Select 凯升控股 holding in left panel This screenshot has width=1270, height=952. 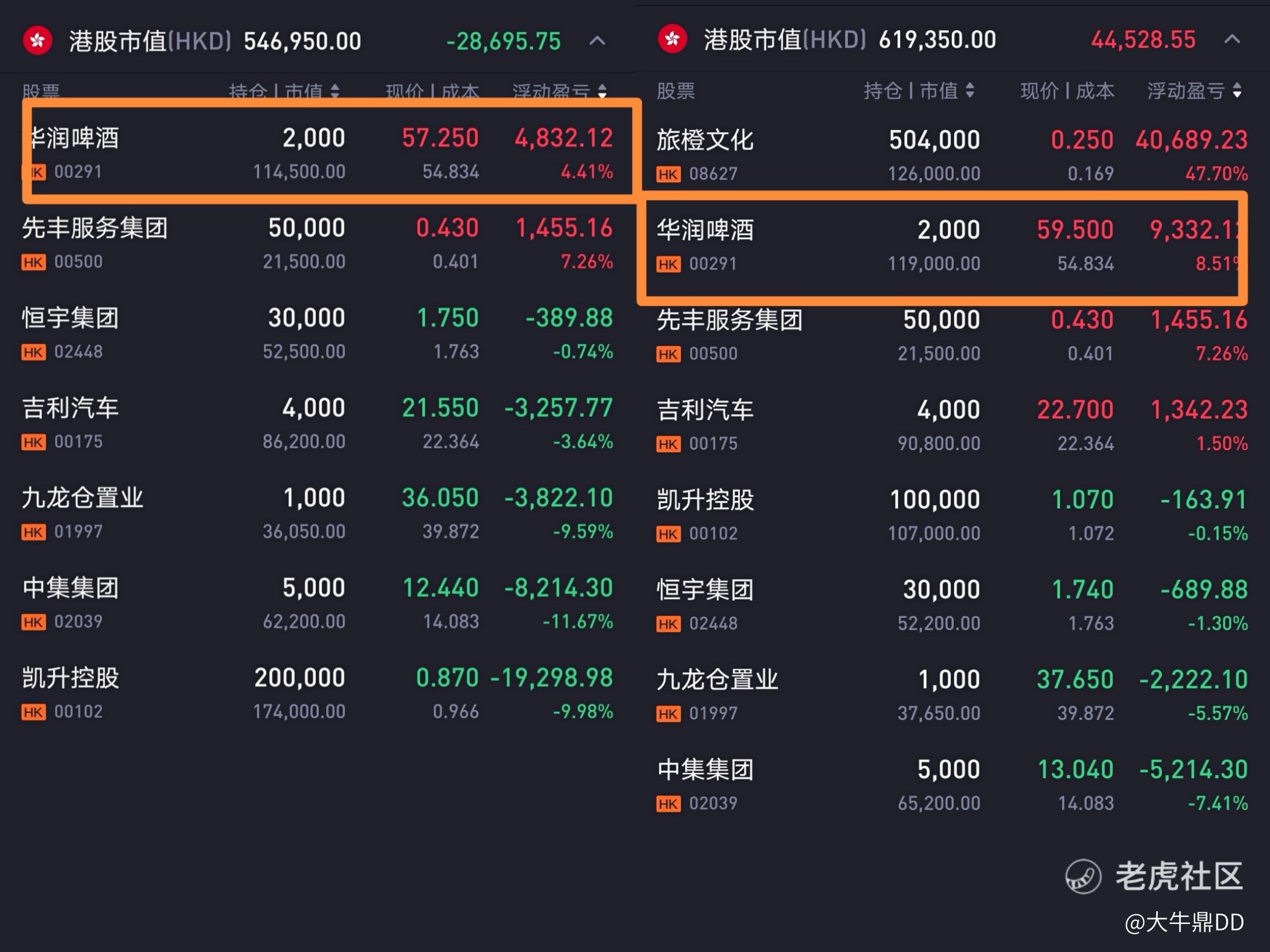(x=70, y=678)
